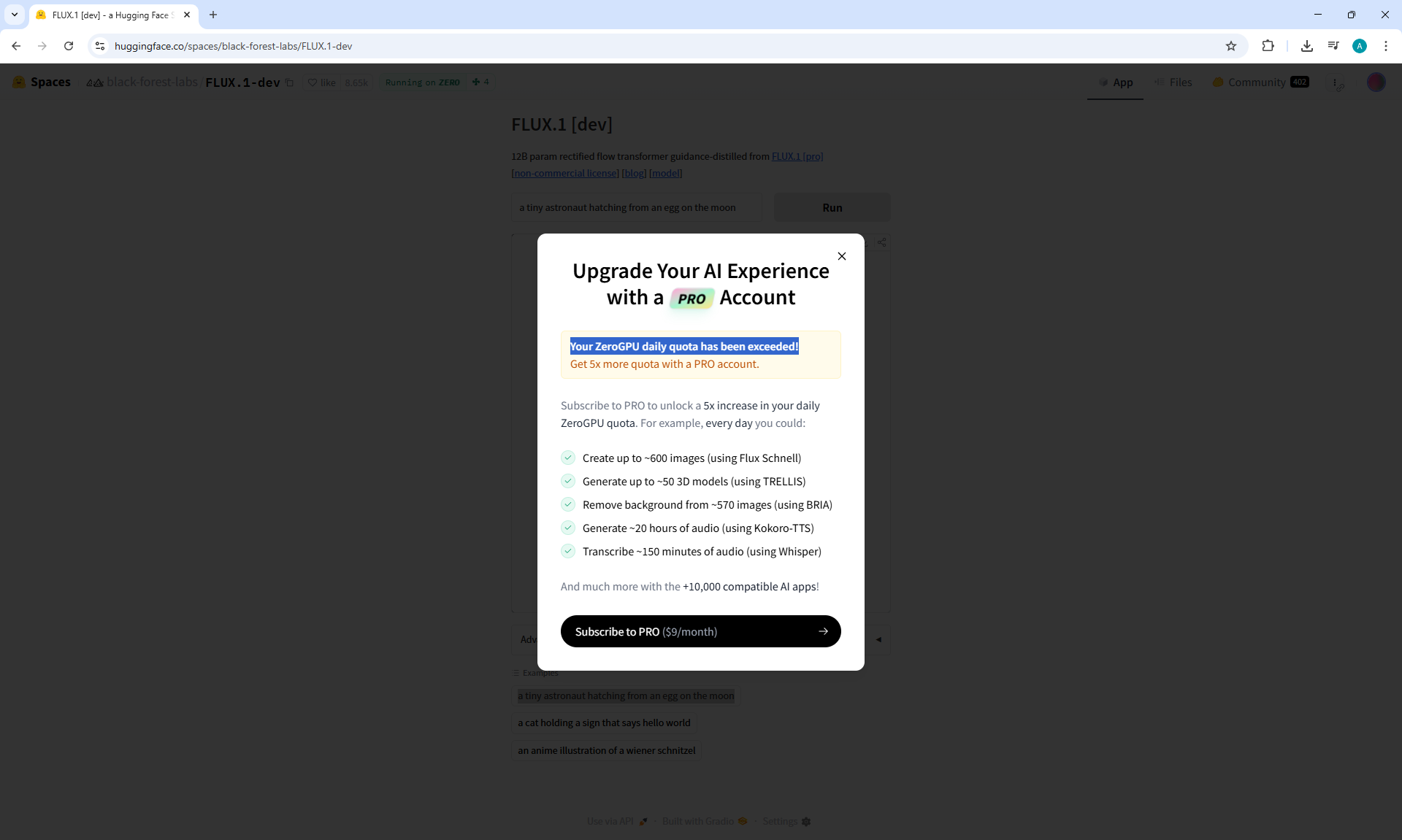Open a new browser tab
The height and width of the screenshot is (840, 1402).
[213, 15]
